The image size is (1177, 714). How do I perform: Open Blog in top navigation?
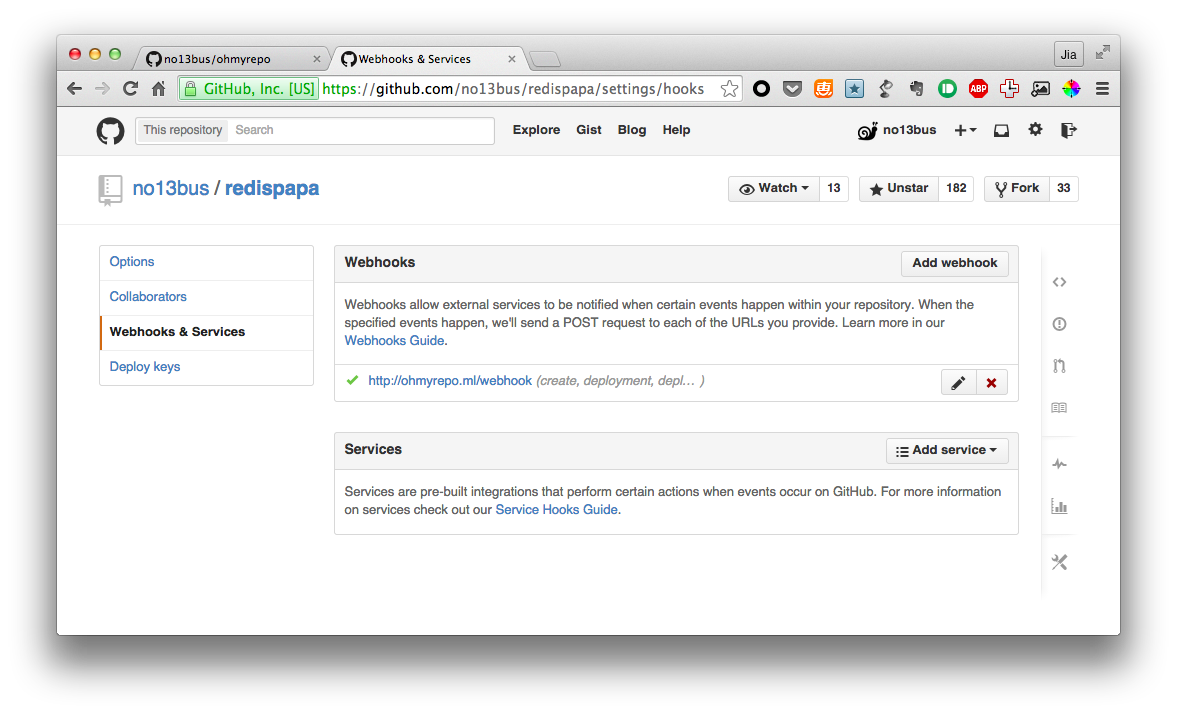click(x=631, y=130)
